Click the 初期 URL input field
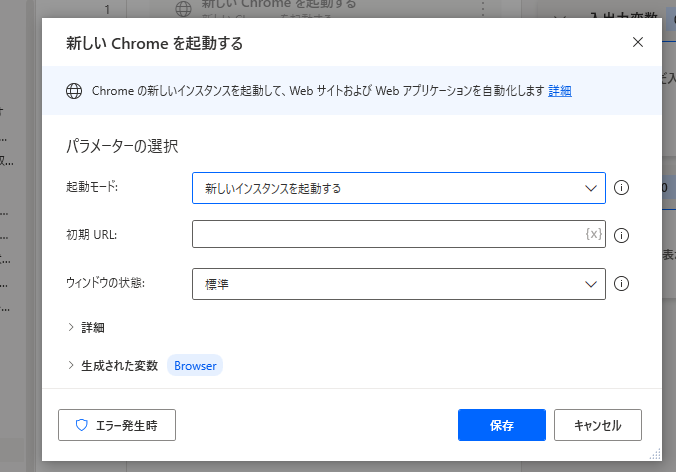The image size is (676, 472). click(x=399, y=234)
